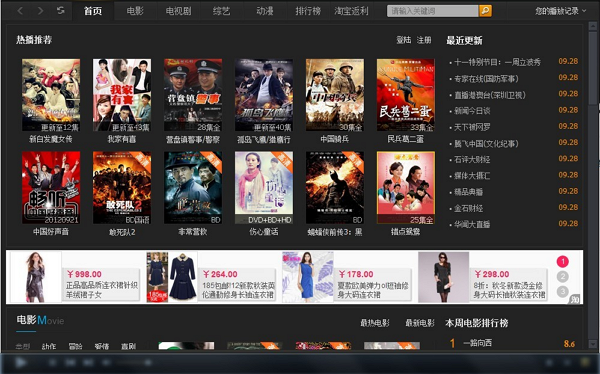Focus the keyword search input field
This screenshot has height=374, width=600.
(432, 11)
